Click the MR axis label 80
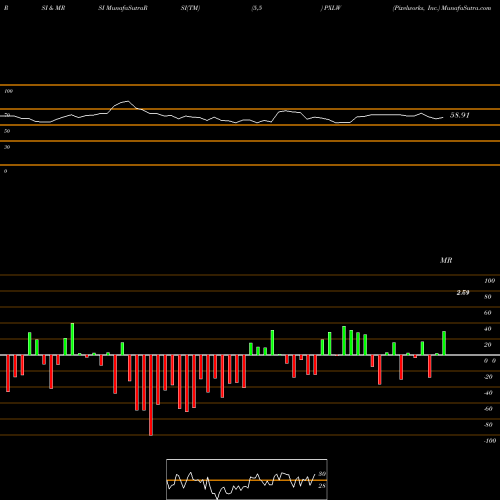The width and height of the screenshot is (500, 500). pyautogui.click(x=488, y=297)
